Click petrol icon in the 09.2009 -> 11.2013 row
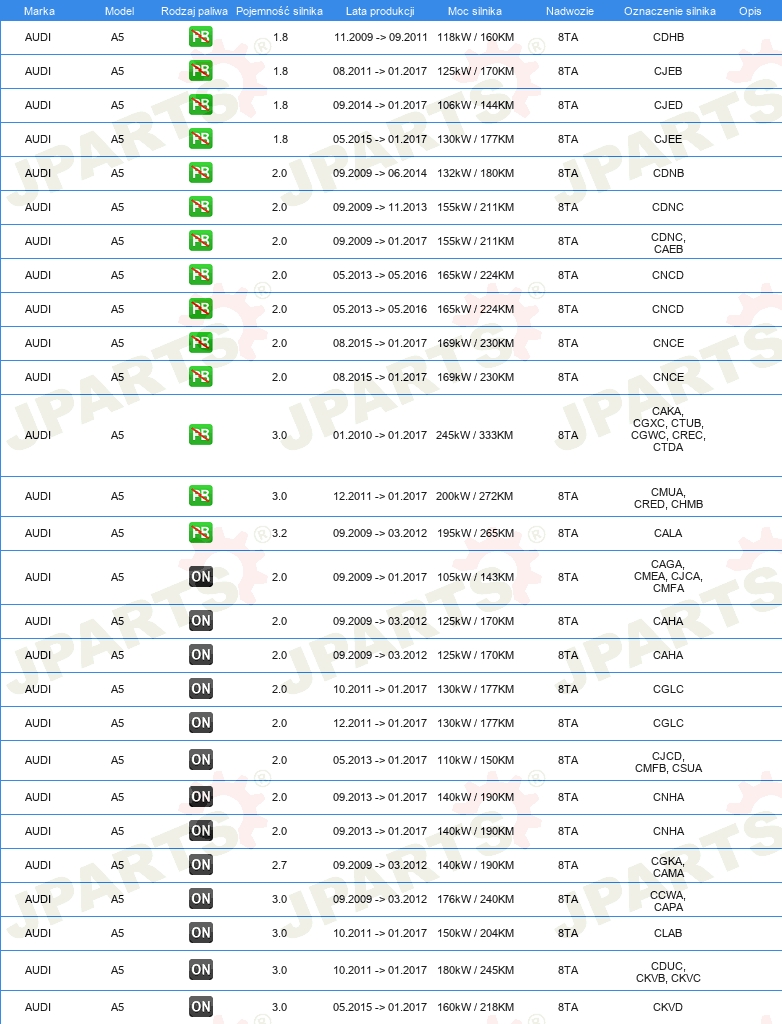This screenshot has height=1024, width=782. [201, 207]
